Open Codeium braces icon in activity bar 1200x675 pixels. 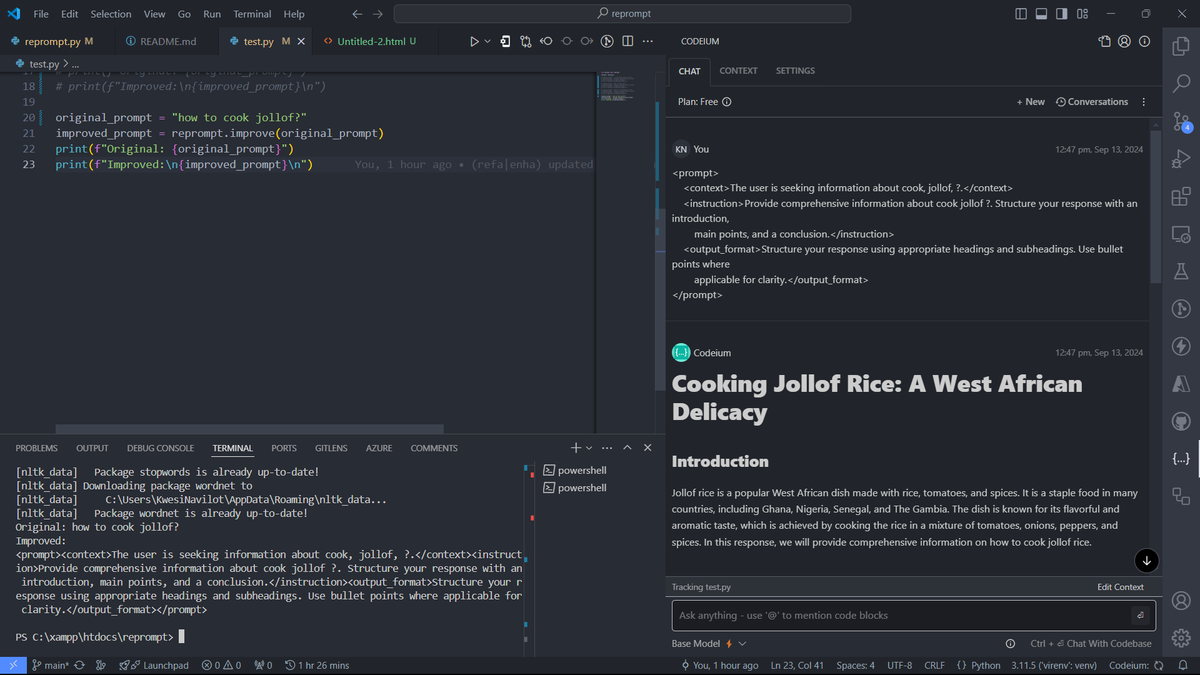(1181, 459)
